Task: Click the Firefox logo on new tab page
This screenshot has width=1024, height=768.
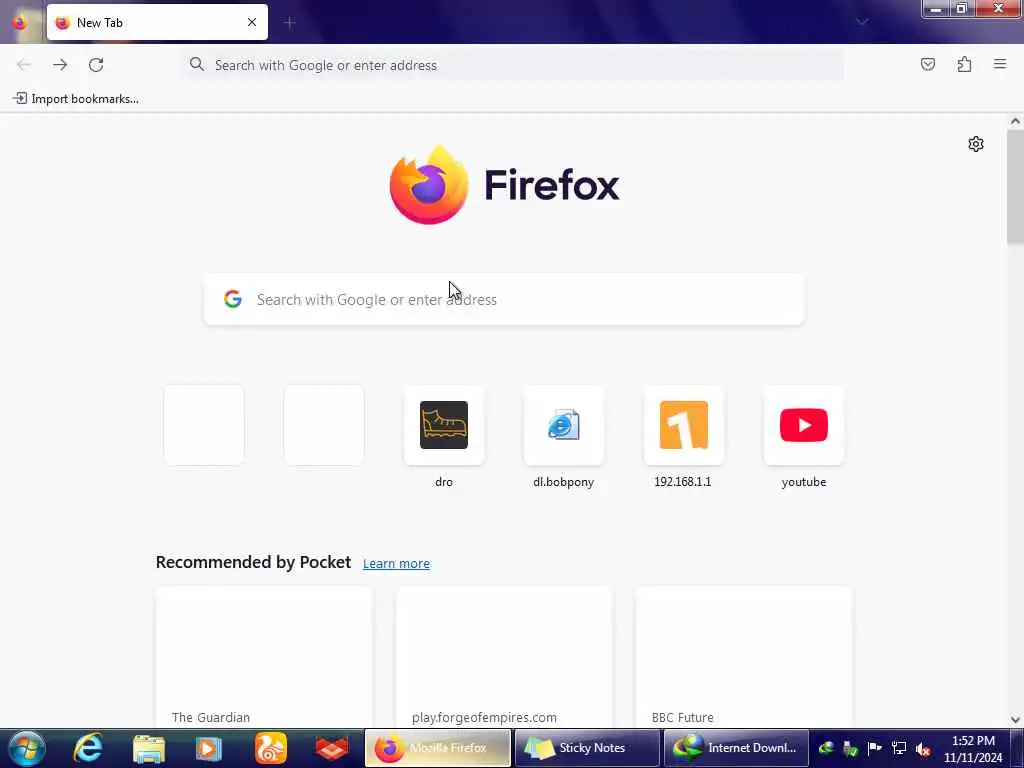Action: pos(504,185)
